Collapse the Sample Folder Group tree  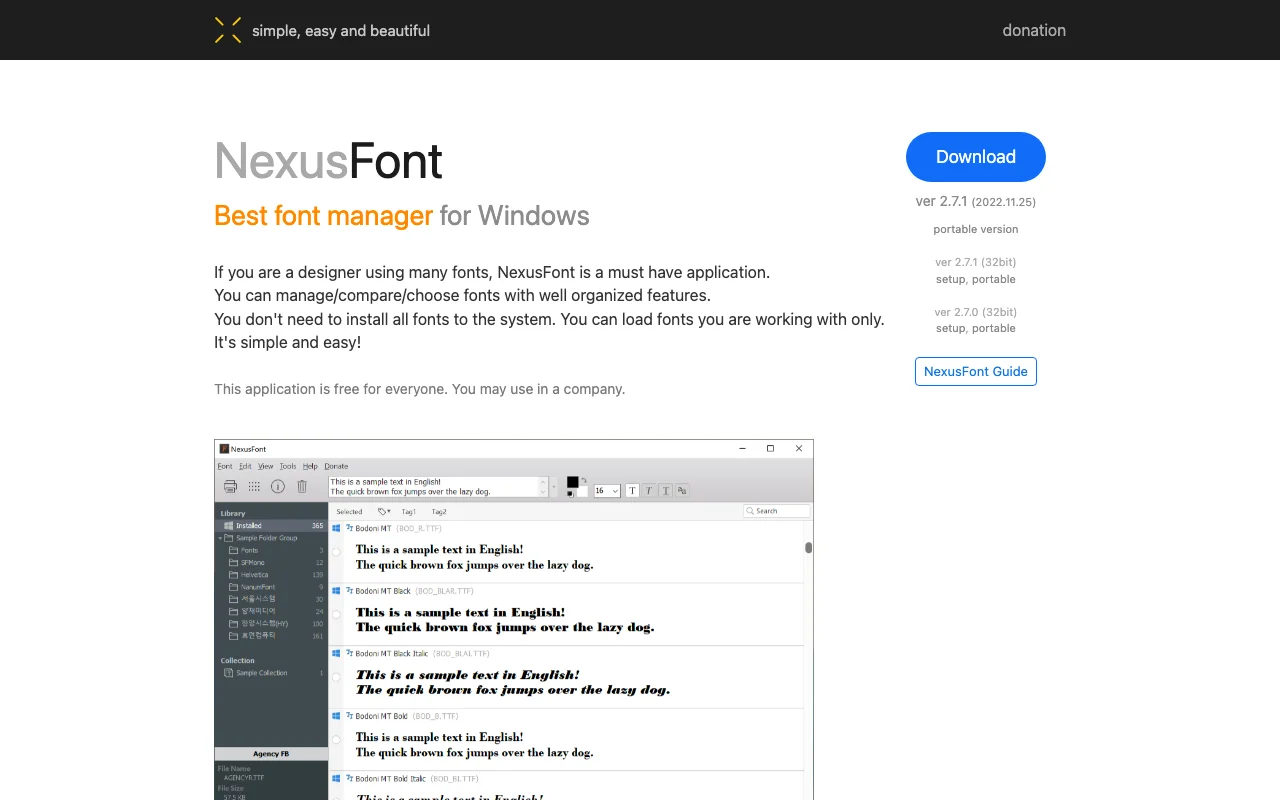[x=220, y=538]
